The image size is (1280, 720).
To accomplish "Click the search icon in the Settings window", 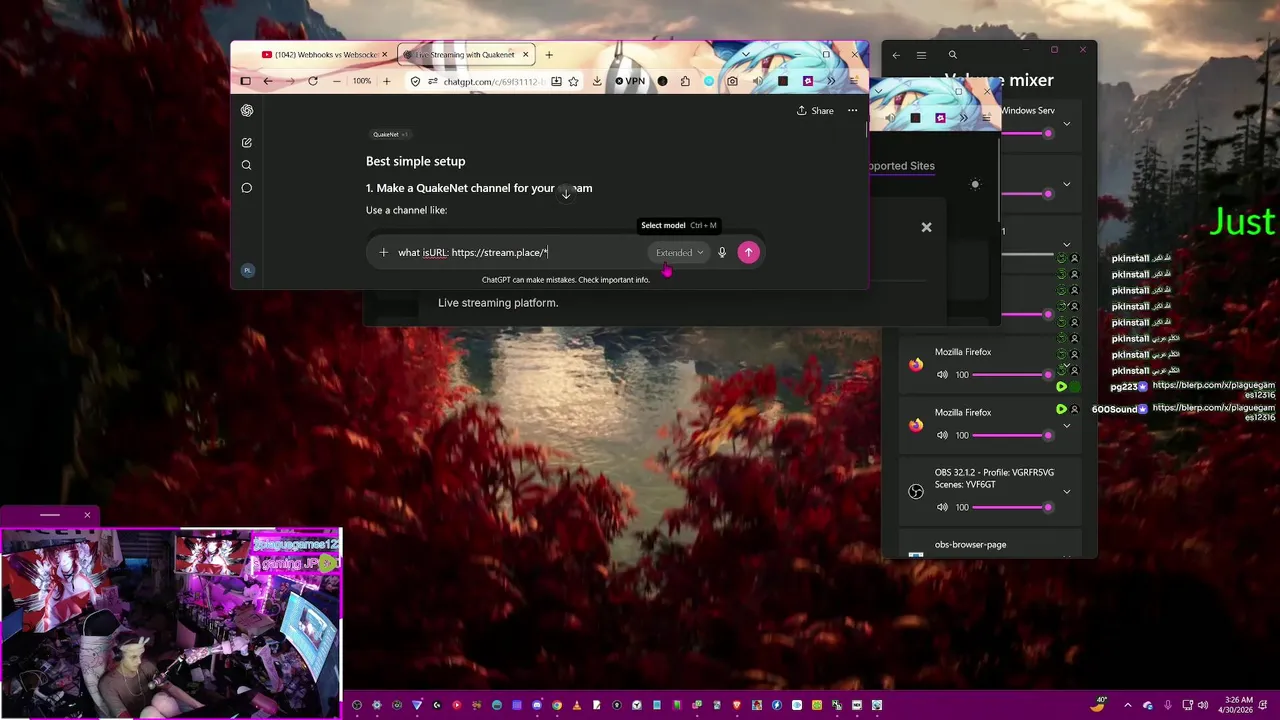I will tap(953, 55).
